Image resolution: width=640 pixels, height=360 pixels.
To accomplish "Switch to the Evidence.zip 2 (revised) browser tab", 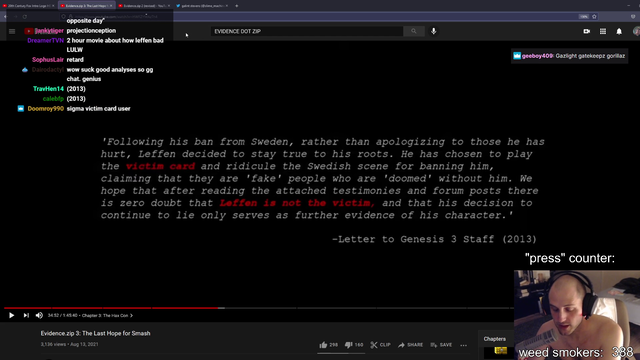I will point(143,6).
